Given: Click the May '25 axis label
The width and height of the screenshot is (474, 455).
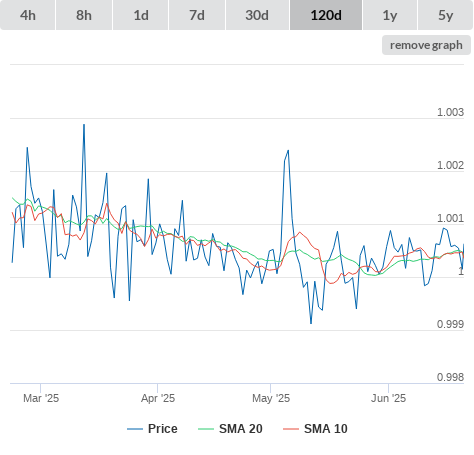Looking at the screenshot, I should tap(271, 398).
